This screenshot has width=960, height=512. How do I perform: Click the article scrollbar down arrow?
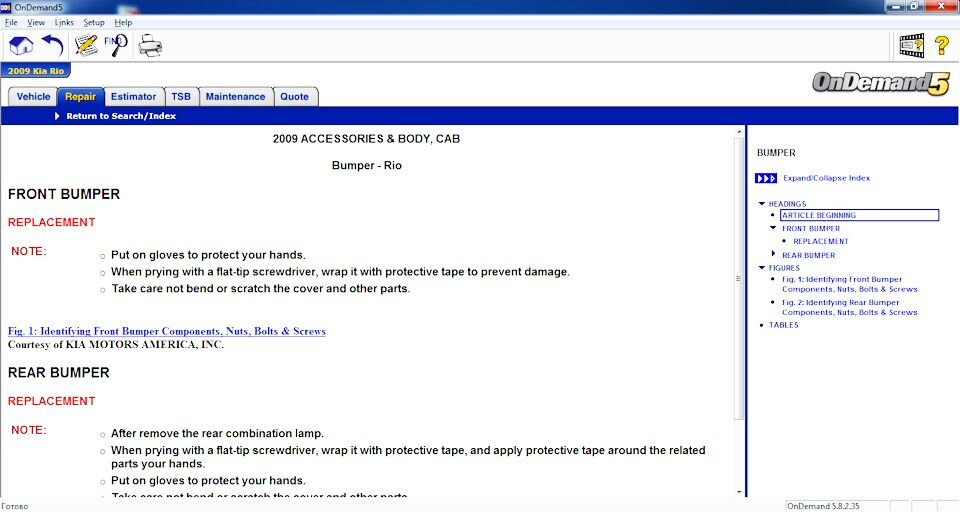pos(740,492)
